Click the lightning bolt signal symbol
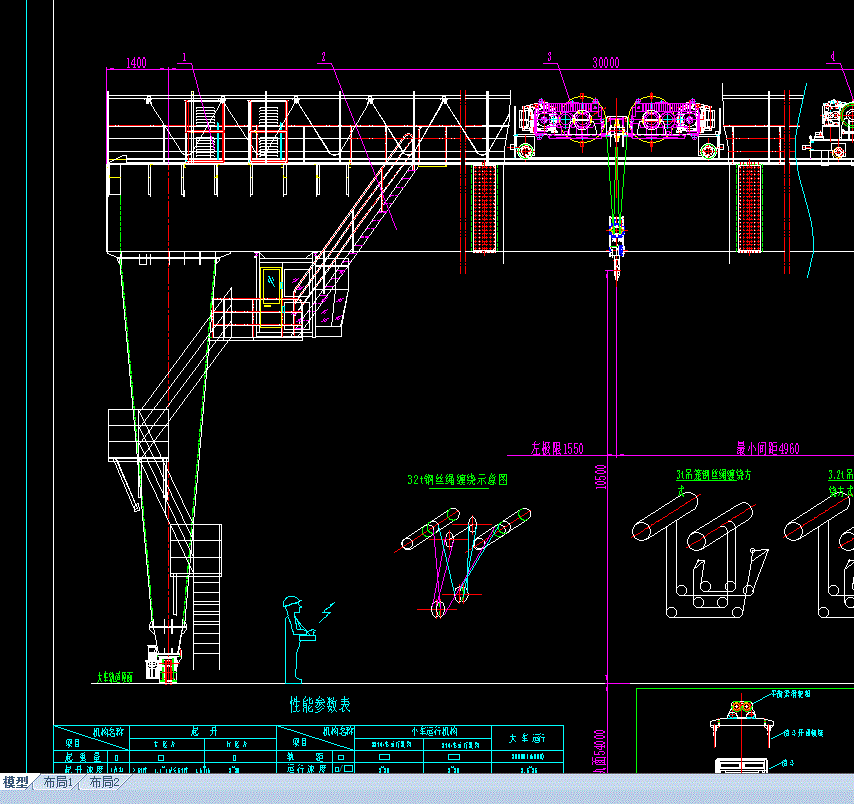This screenshot has width=854, height=804. click(327, 612)
